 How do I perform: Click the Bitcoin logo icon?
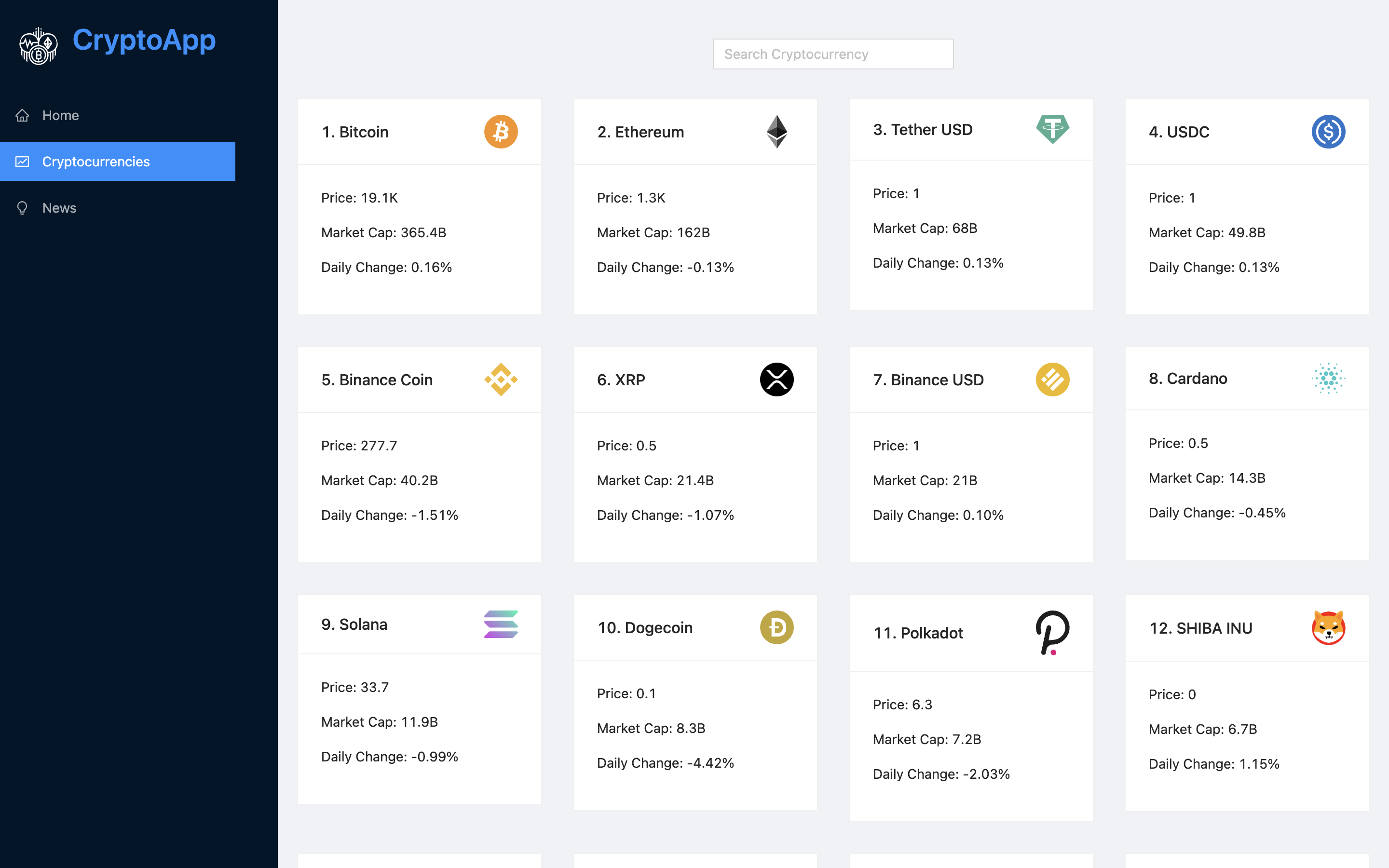pos(501,132)
